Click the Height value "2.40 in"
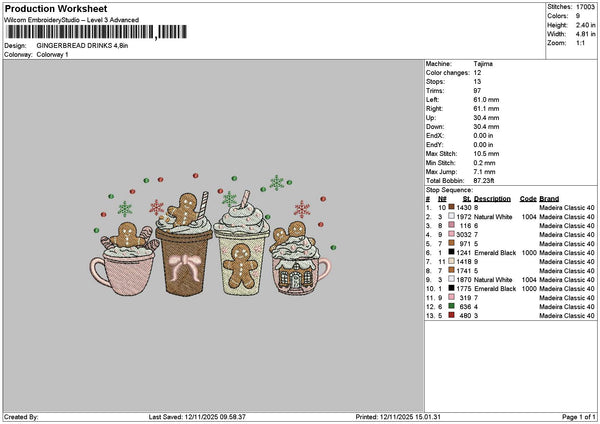Viewport: 600px width, 424px height. tap(585, 25)
